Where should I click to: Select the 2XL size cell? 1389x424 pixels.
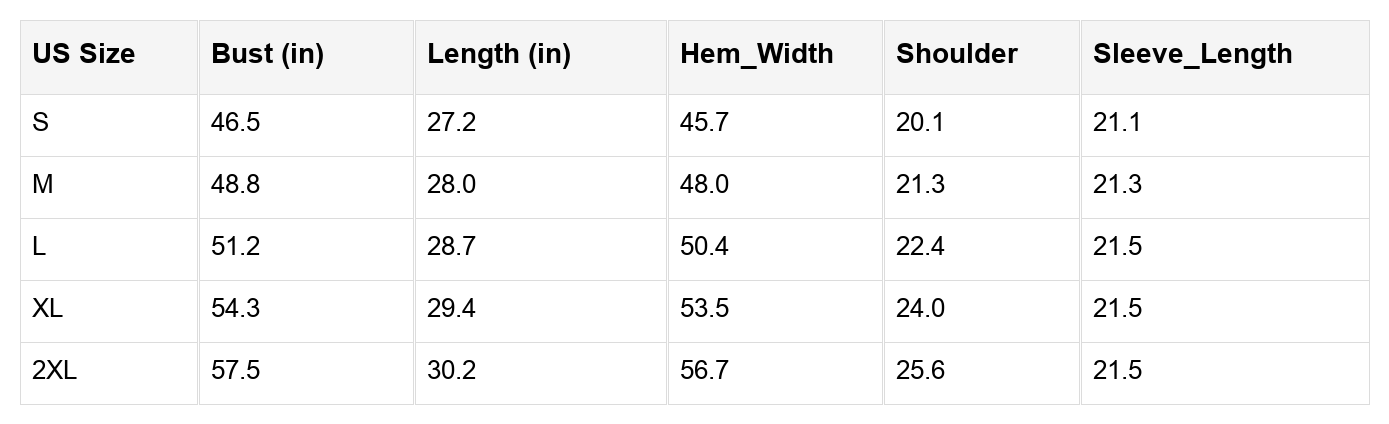tap(54, 371)
